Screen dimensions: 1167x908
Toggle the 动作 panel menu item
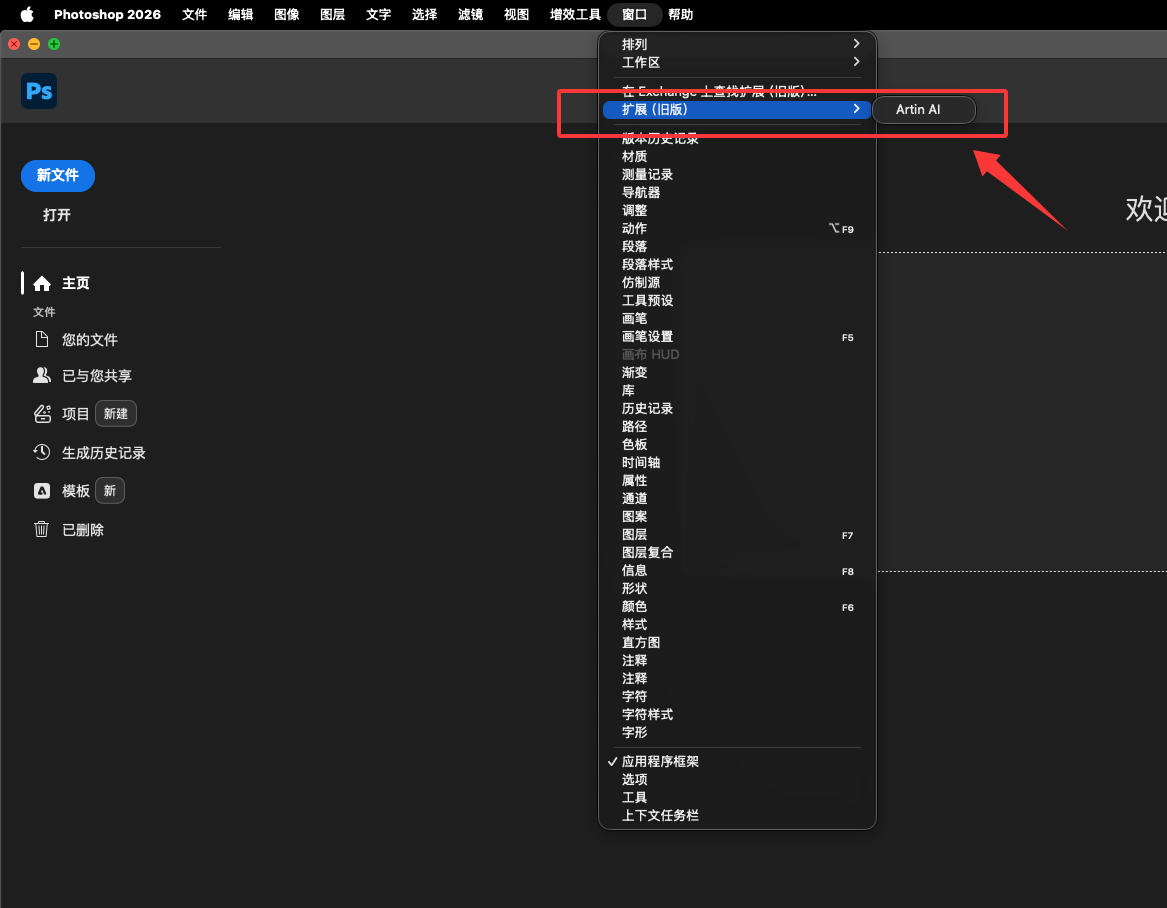click(737, 228)
